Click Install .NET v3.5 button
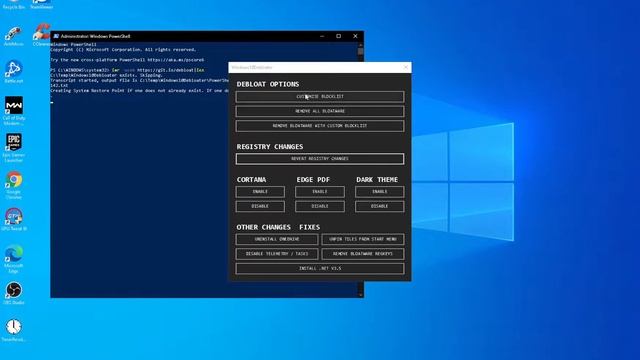This screenshot has height=360, width=640. coord(320,269)
